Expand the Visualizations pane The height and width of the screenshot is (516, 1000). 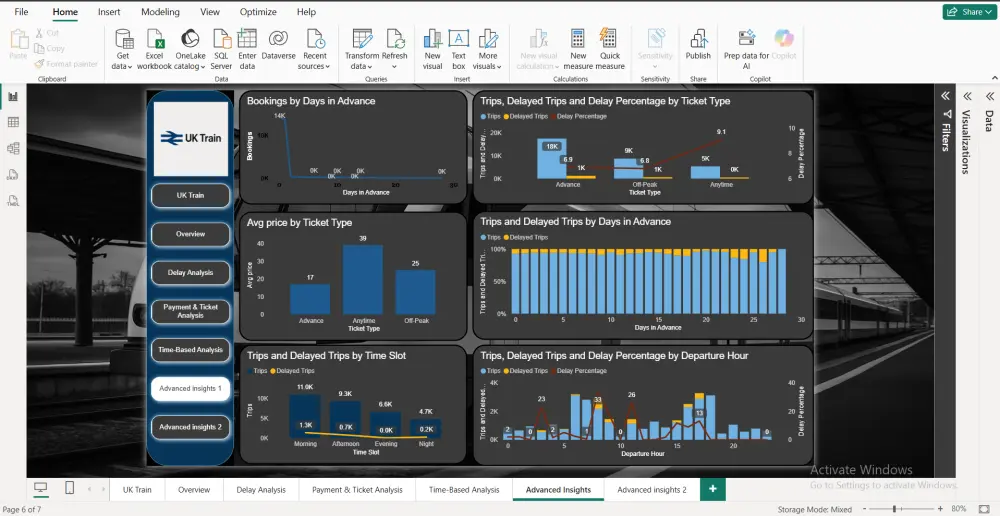[x=967, y=96]
